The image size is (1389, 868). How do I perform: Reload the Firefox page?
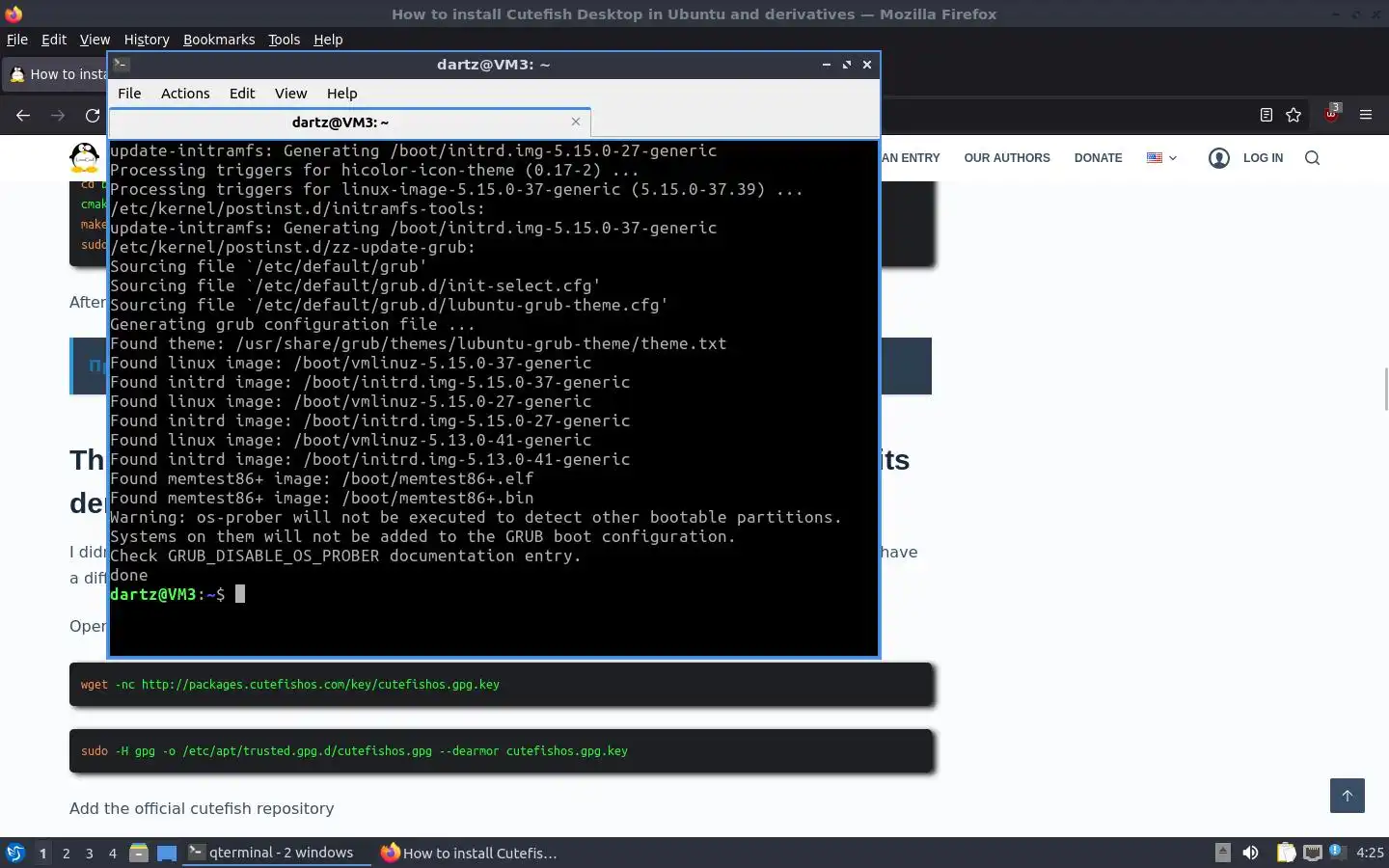(93, 116)
